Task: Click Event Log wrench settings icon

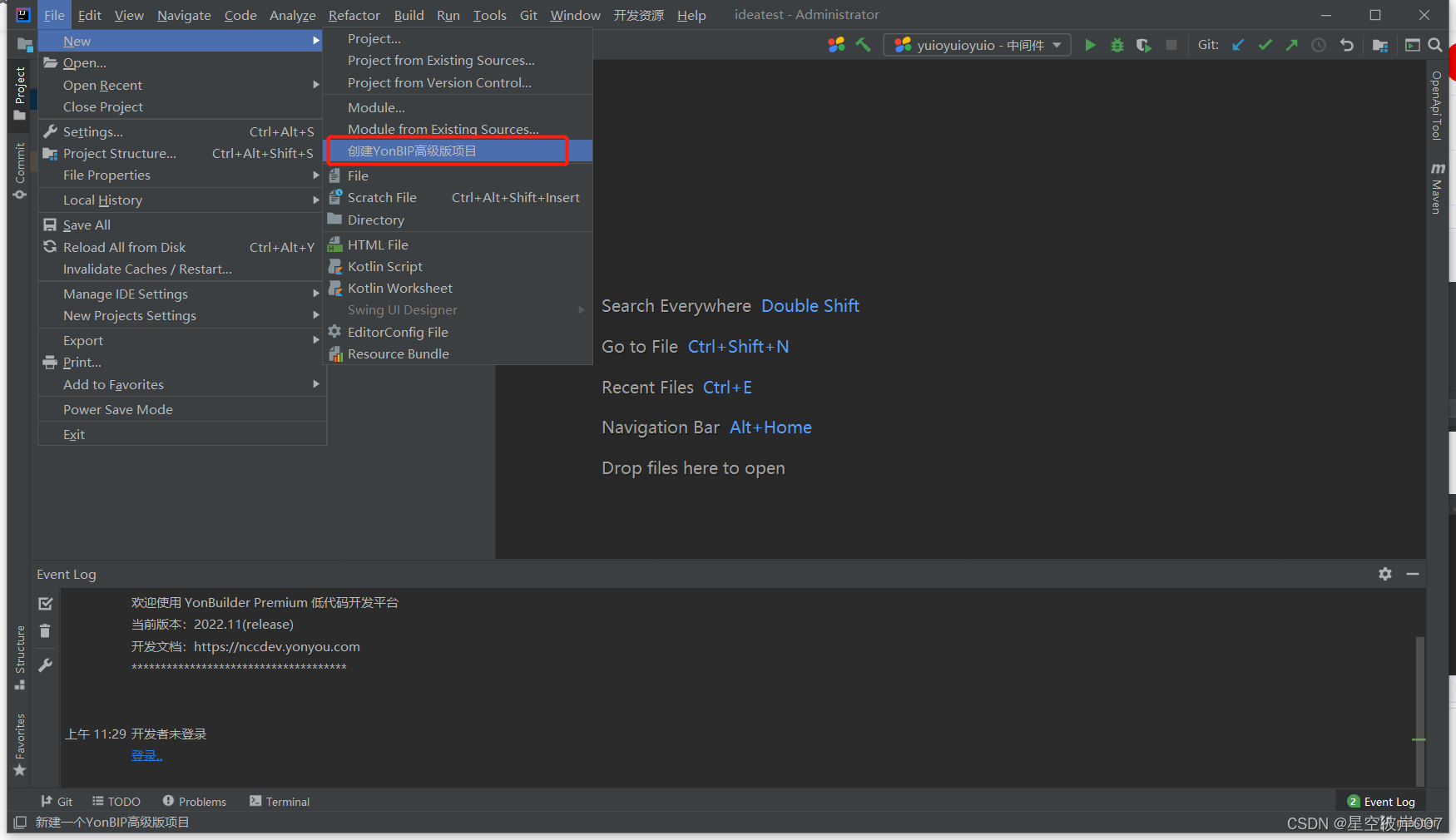Action: pyautogui.click(x=46, y=665)
